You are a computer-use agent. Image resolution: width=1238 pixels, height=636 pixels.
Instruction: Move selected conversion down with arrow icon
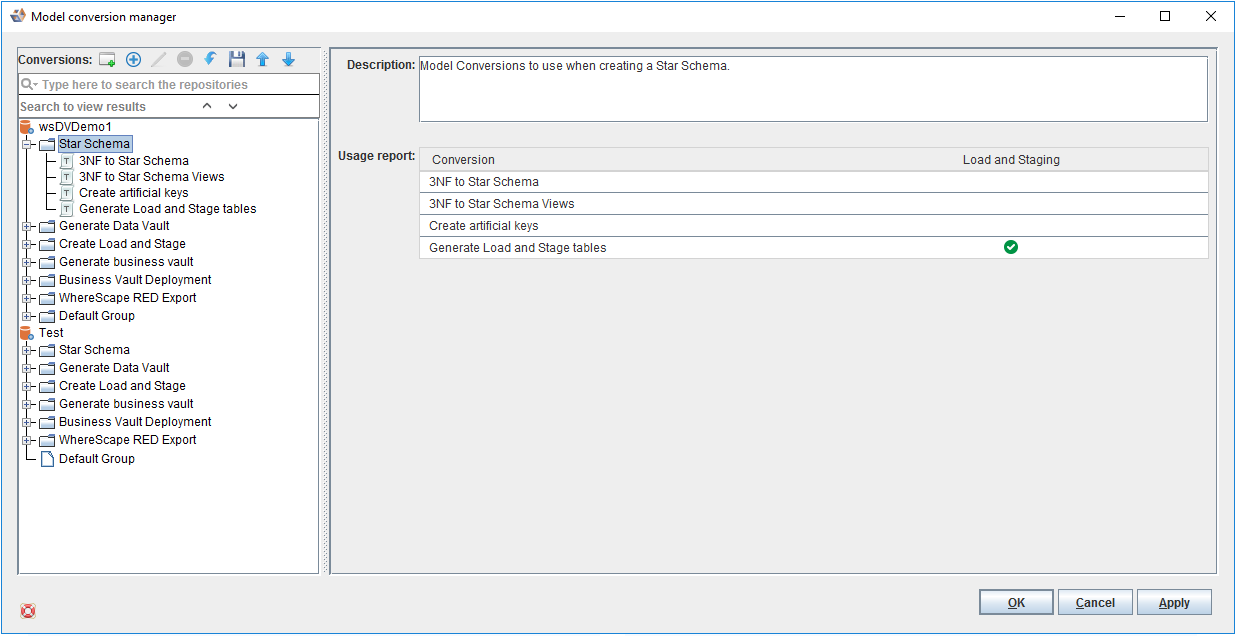click(288, 60)
